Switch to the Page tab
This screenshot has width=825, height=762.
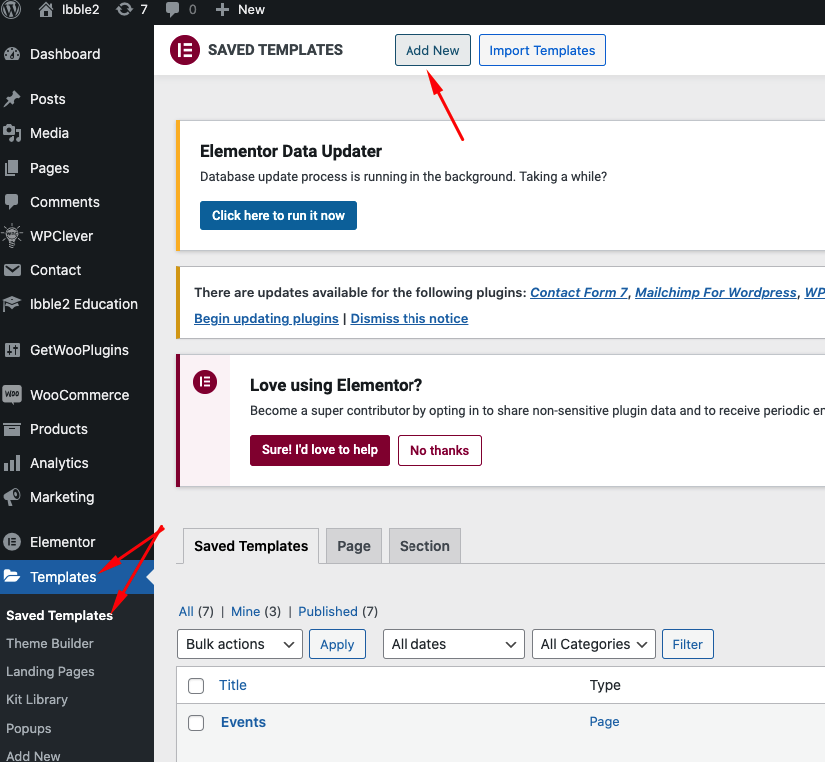(x=354, y=546)
